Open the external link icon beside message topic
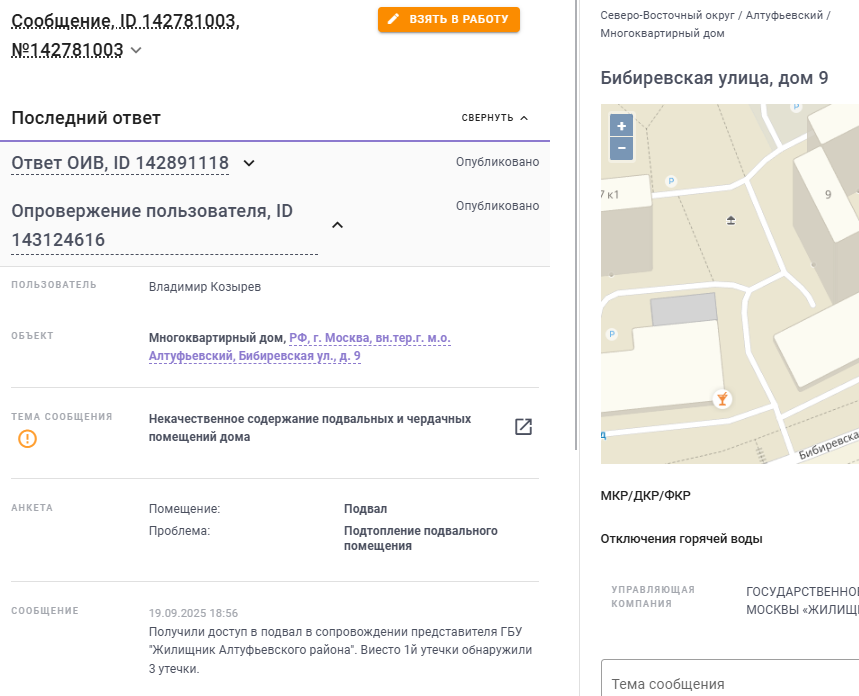 click(x=523, y=427)
